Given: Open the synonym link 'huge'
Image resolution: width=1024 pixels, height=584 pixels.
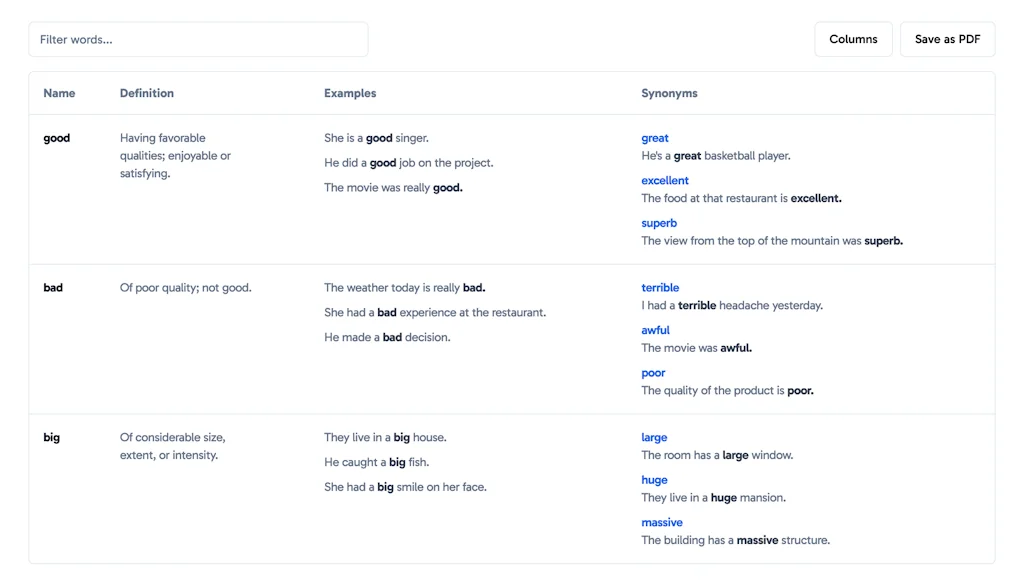Looking at the screenshot, I should coord(654,480).
